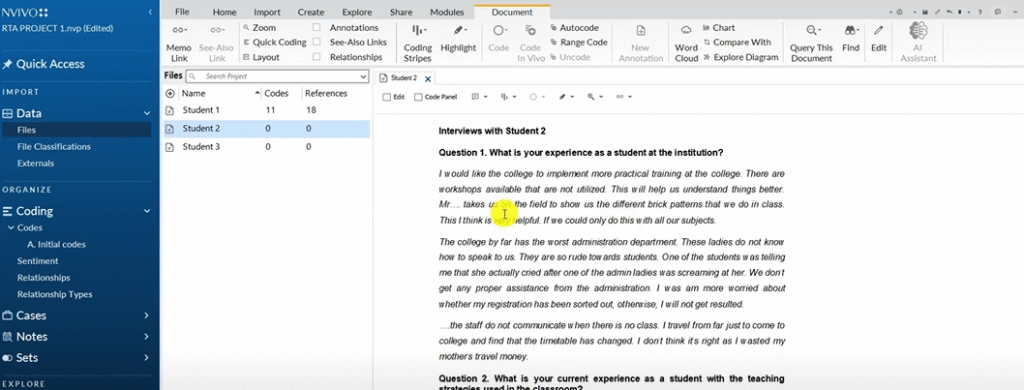Expand the Notes section
Viewport: 1024px width, 390px height.
(147, 337)
